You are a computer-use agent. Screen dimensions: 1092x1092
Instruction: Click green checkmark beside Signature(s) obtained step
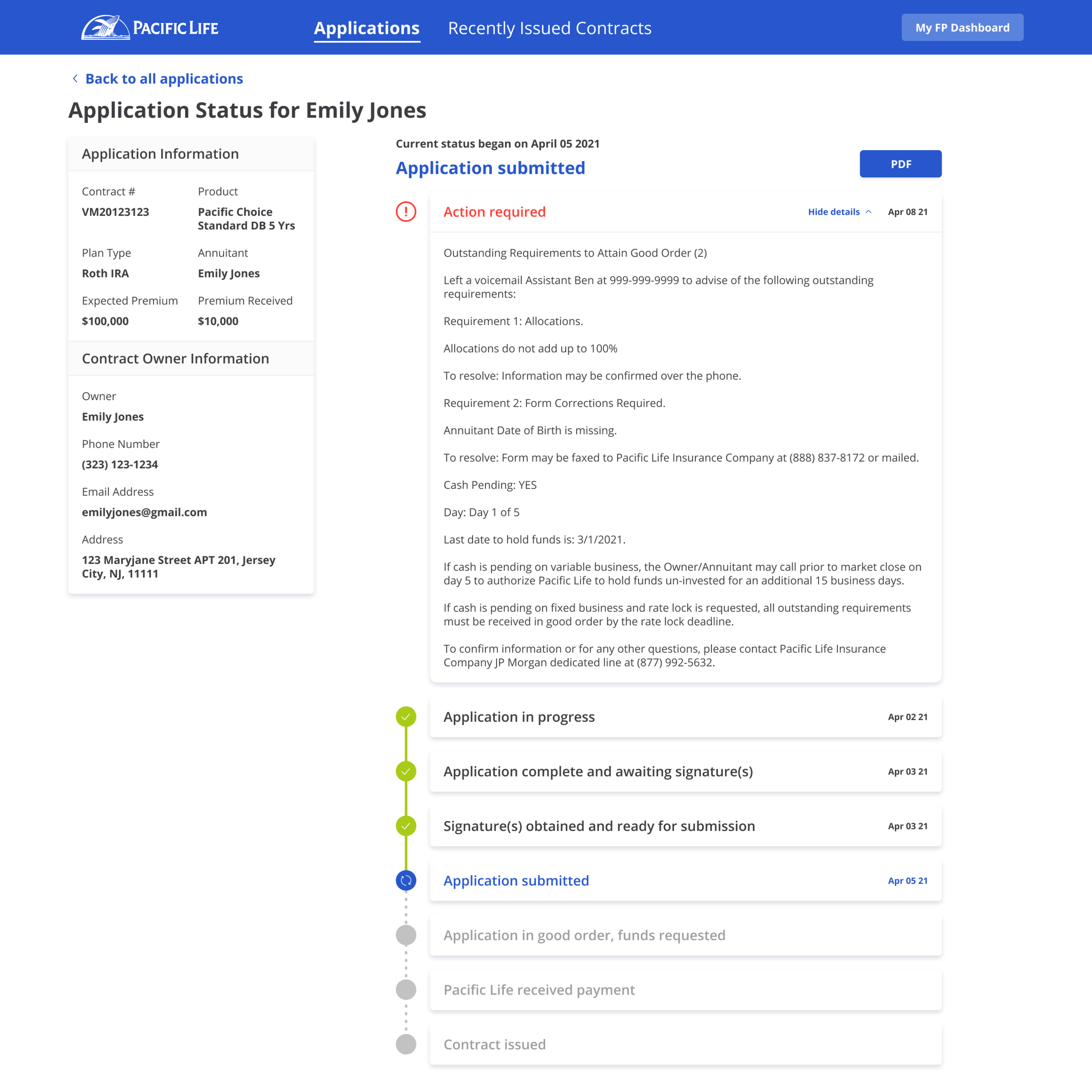point(406,826)
